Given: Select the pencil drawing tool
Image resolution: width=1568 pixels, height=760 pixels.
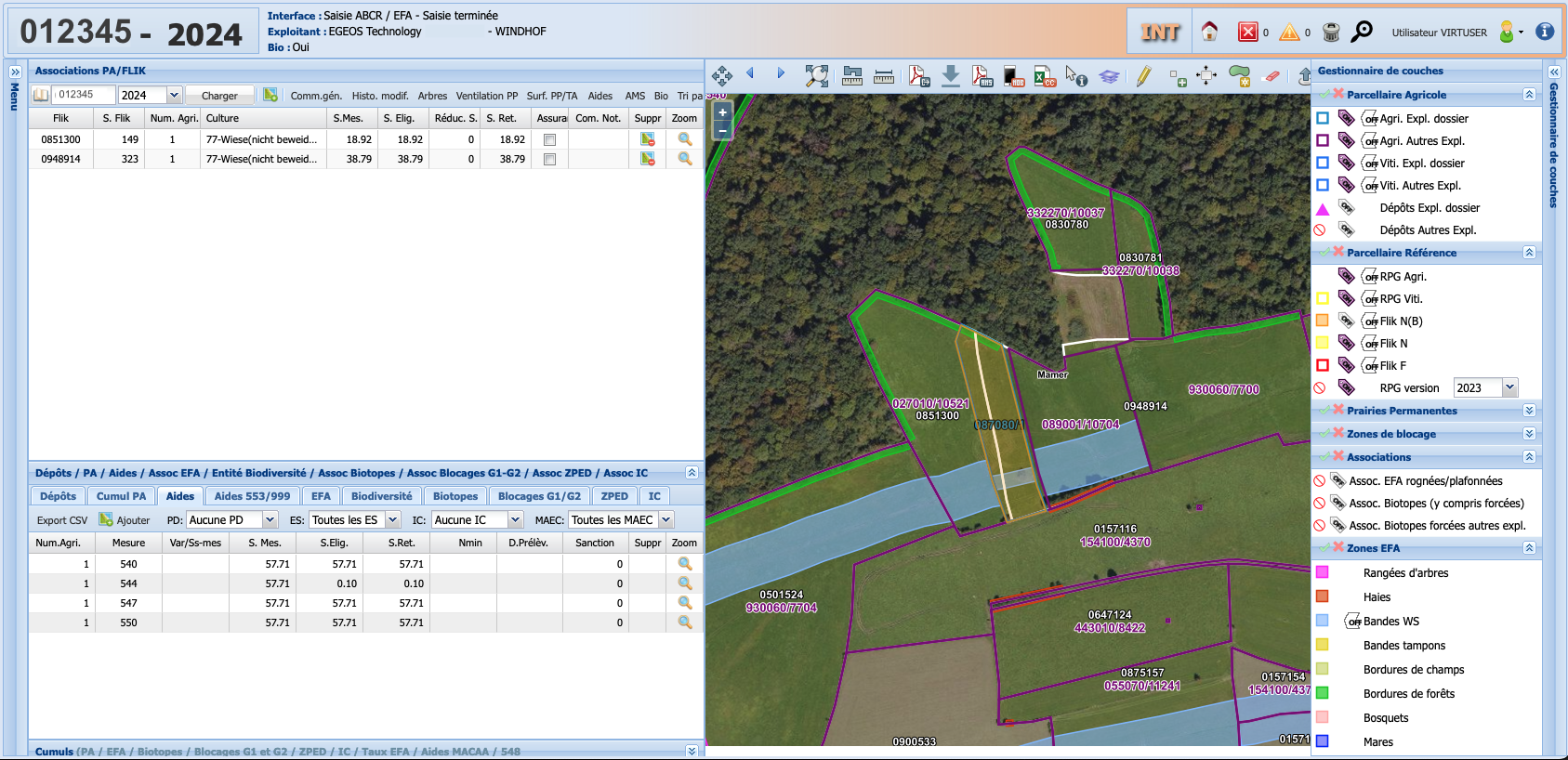Looking at the screenshot, I should click(x=1143, y=76).
